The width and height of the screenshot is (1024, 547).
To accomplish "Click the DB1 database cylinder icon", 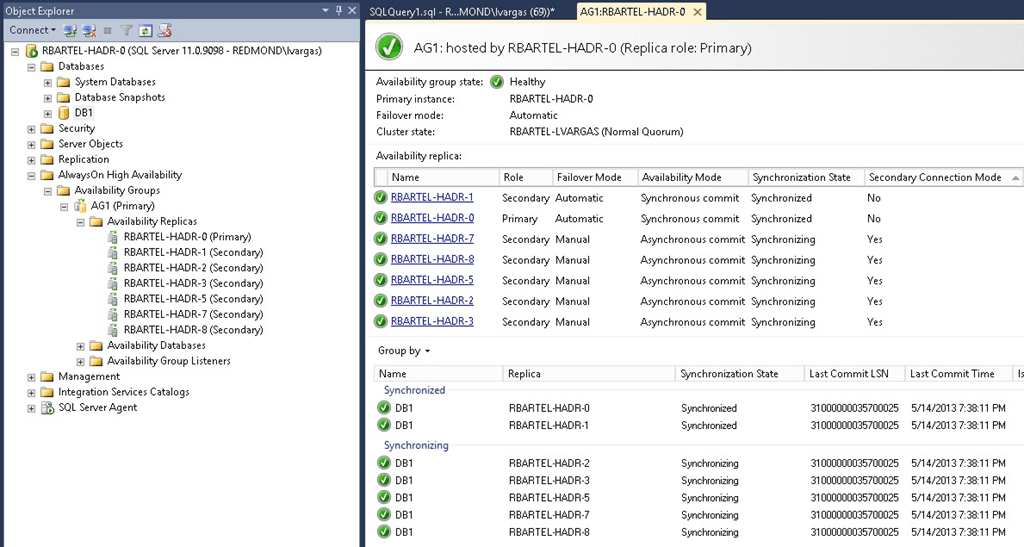I will (x=64, y=113).
